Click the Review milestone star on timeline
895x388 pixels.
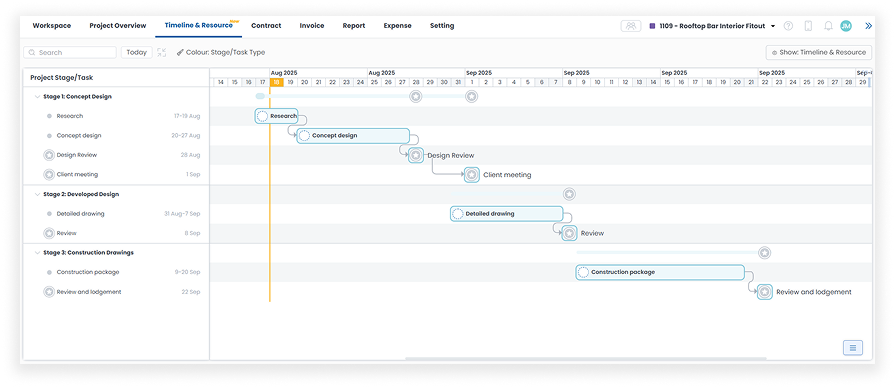click(x=569, y=233)
